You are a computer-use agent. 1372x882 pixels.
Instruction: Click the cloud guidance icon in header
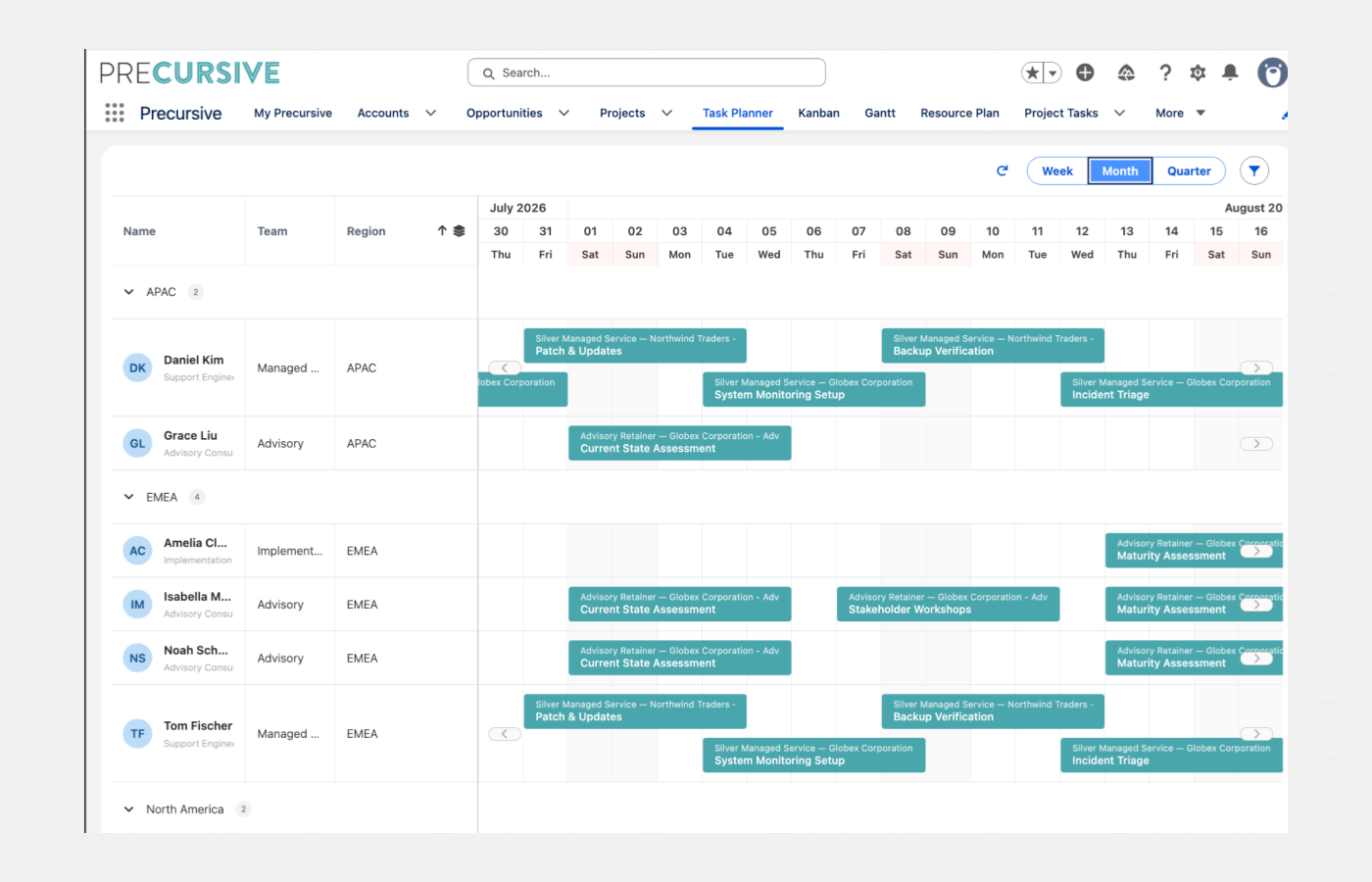[1126, 73]
